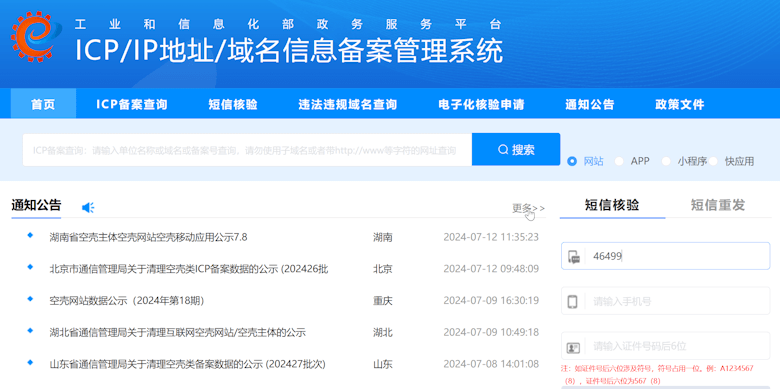780x389 pixels.
Task: Open notice 北京市通信管理局关于清理空壳类ICP备案数据的公示
Action: 189,269
